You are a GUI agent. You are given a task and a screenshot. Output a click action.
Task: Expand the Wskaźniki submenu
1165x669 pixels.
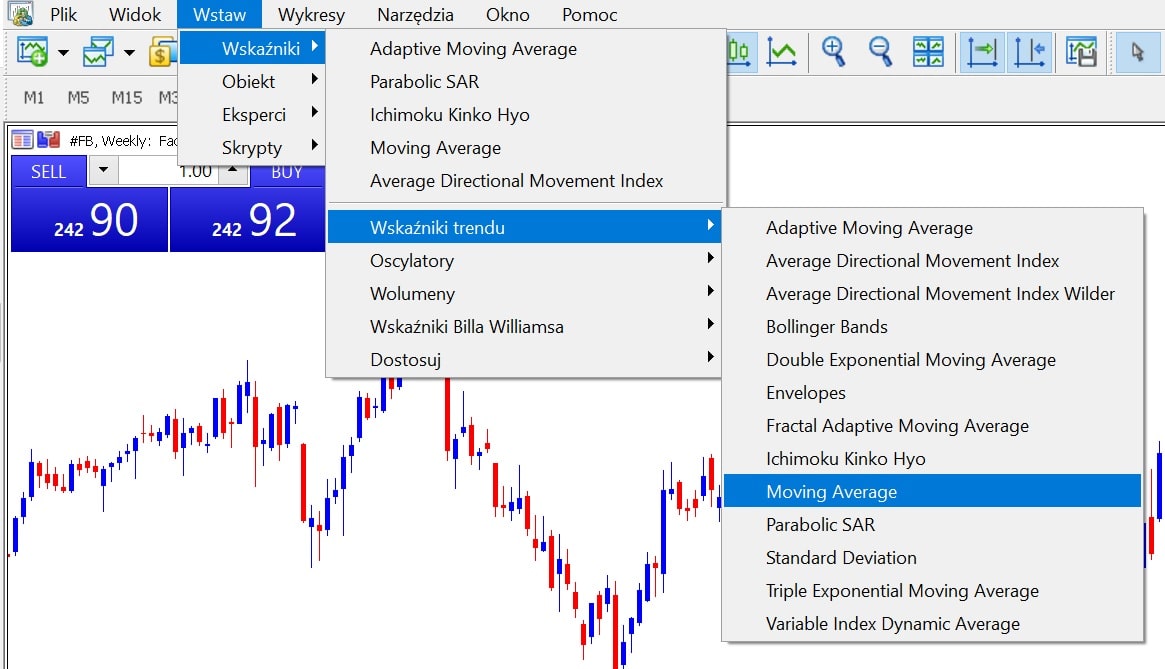tap(252, 48)
